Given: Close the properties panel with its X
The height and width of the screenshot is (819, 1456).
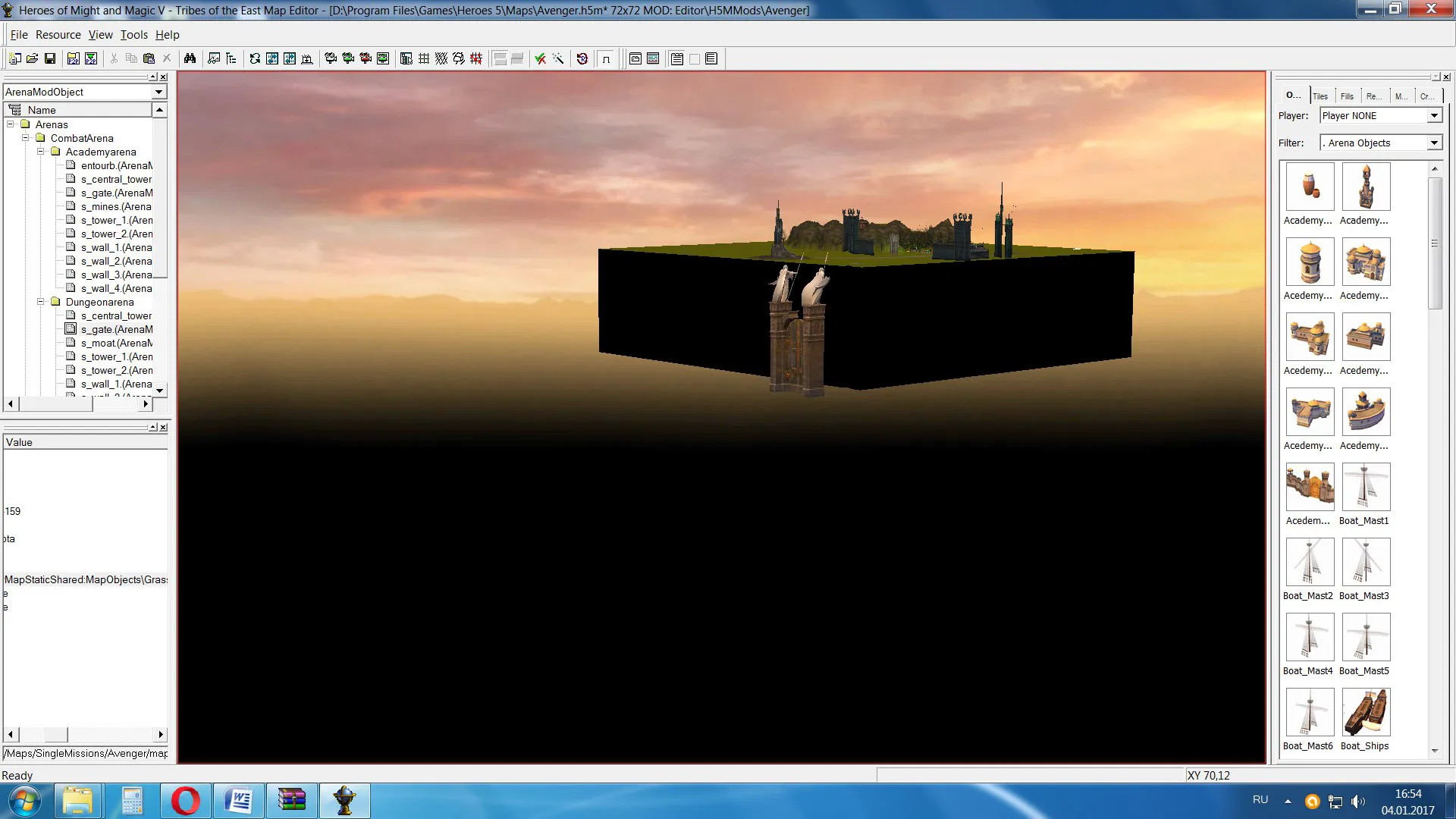Looking at the screenshot, I should pyautogui.click(x=164, y=428).
